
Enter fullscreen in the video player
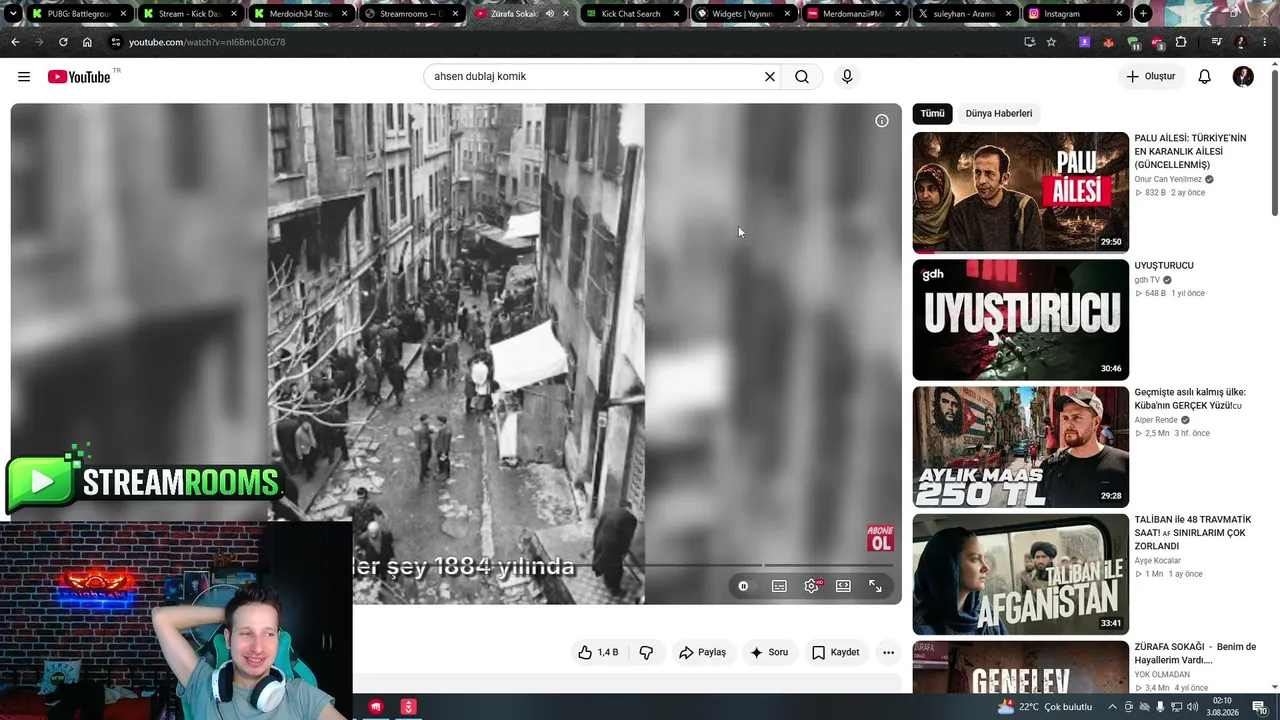pyautogui.click(x=875, y=586)
